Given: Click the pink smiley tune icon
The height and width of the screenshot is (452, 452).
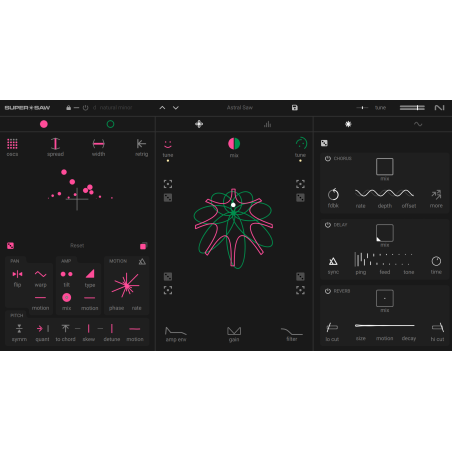Looking at the screenshot, I should click(x=168, y=144).
